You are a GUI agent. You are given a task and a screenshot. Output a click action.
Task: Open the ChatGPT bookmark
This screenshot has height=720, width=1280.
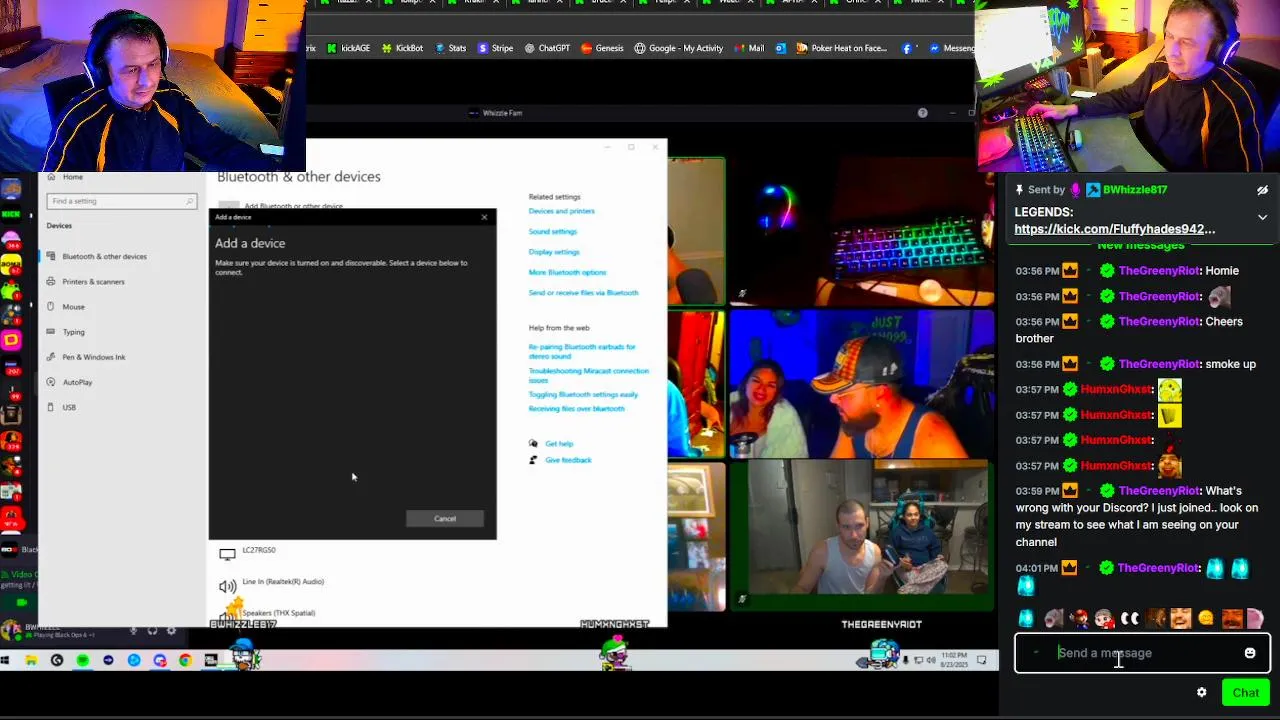pos(547,48)
